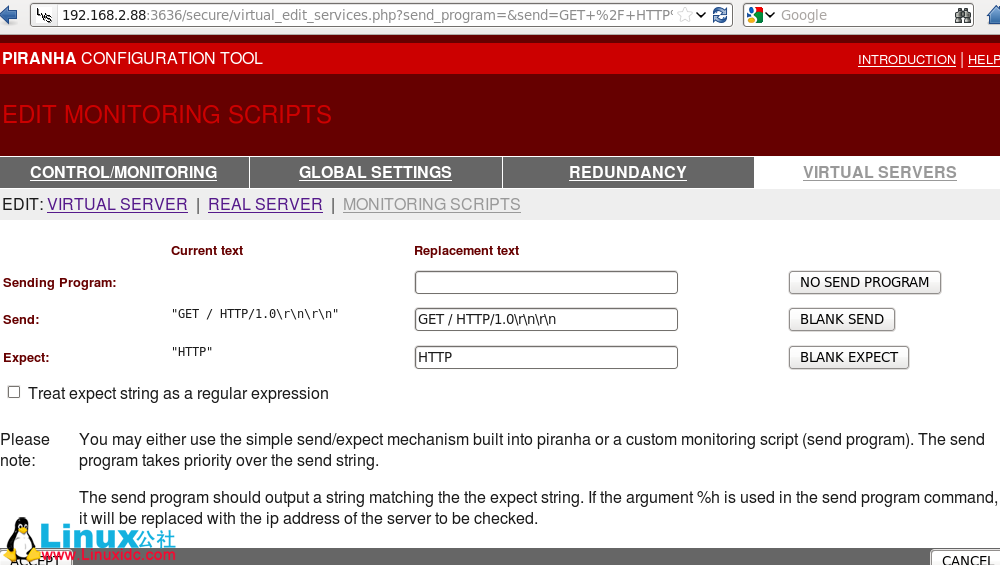Click the Blank Send button

coord(841,319)
